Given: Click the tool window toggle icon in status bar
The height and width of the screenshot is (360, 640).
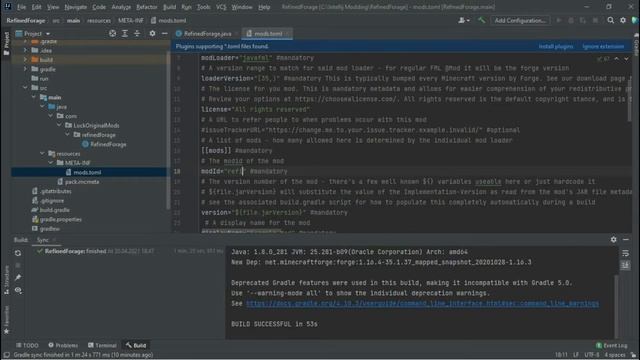Looking at the screenshot, I should point(6,355).
